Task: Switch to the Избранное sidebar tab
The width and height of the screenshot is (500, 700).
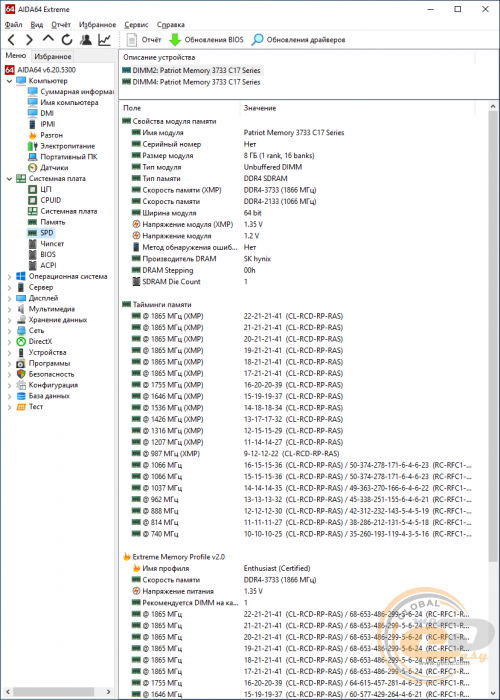Action: pyautogui.click(x=53, y=57)
